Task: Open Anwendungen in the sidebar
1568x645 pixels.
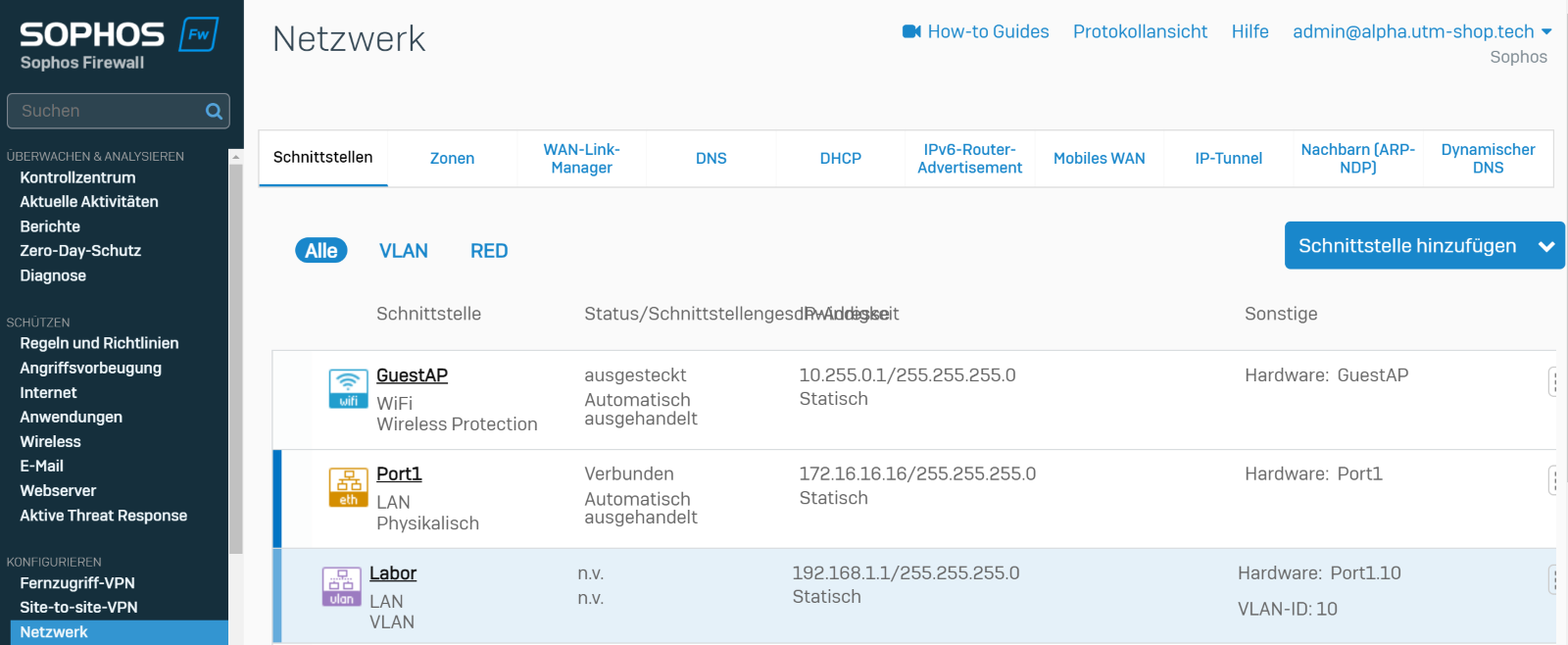Action: pyautogui.click(x=72, y=417)
